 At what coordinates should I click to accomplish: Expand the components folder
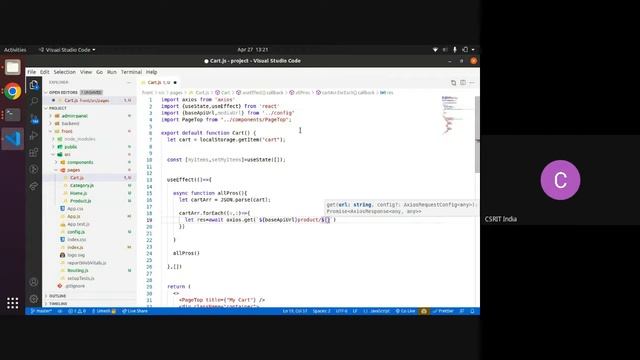click(80, 162)
